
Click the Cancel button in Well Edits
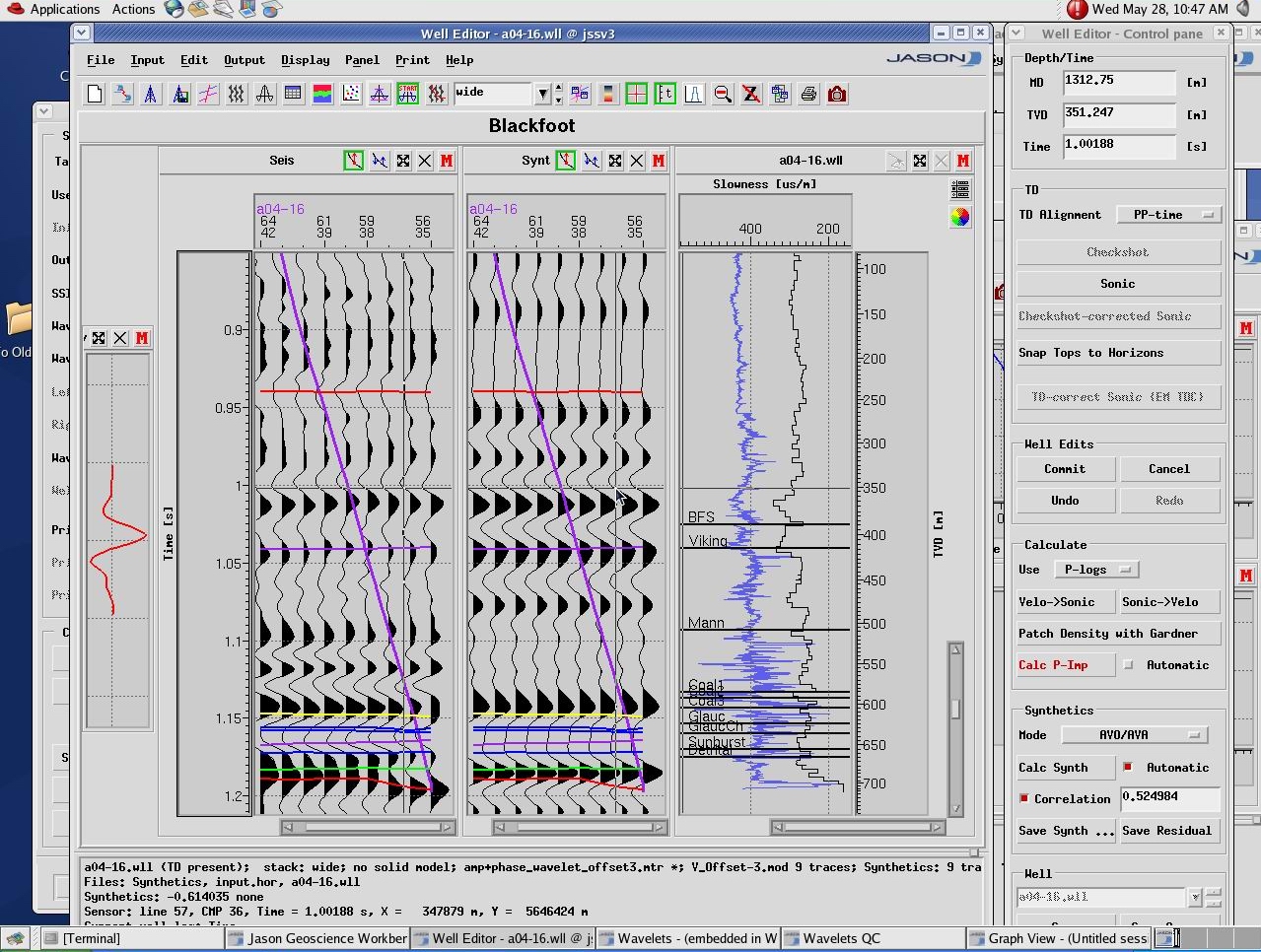click(1169, 469)
